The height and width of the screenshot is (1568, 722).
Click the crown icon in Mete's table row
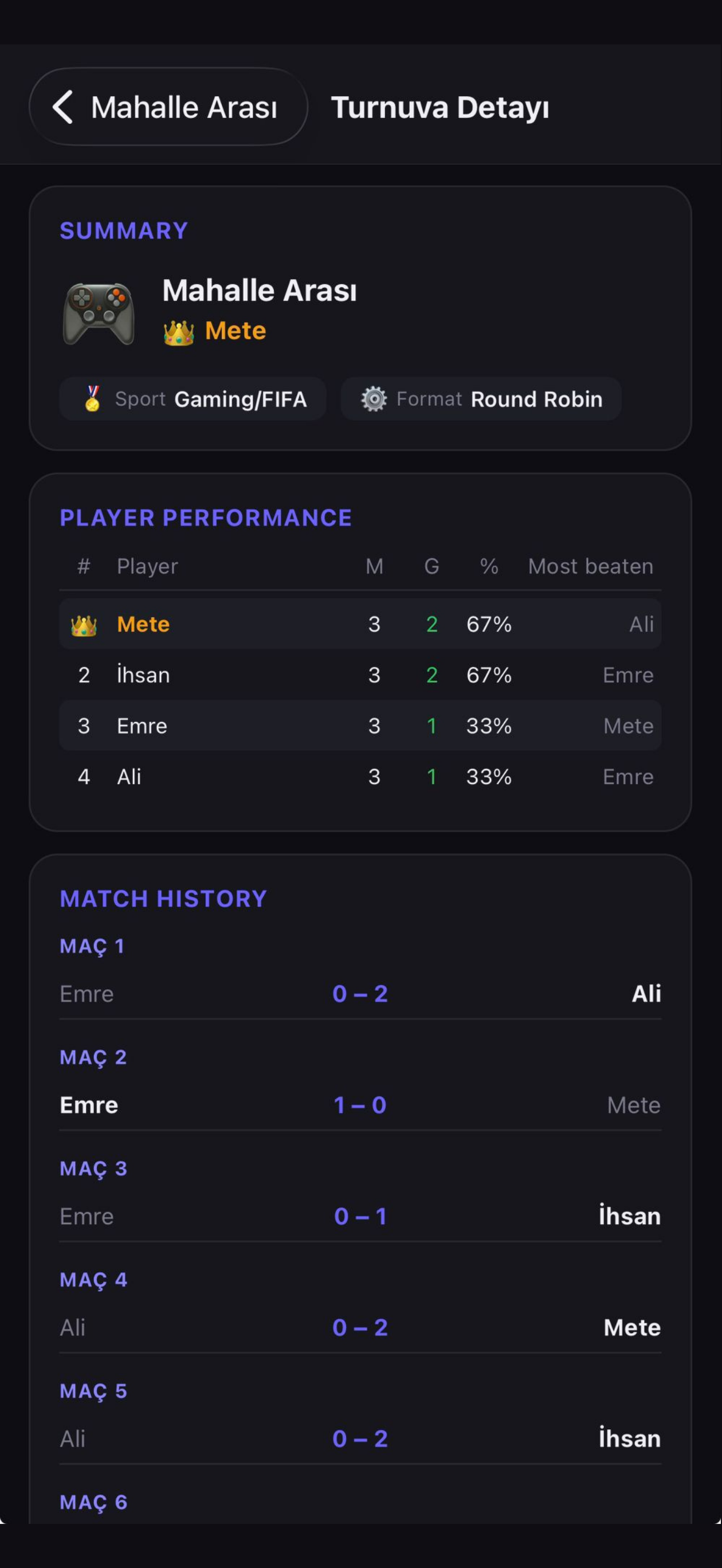point(84,625)
